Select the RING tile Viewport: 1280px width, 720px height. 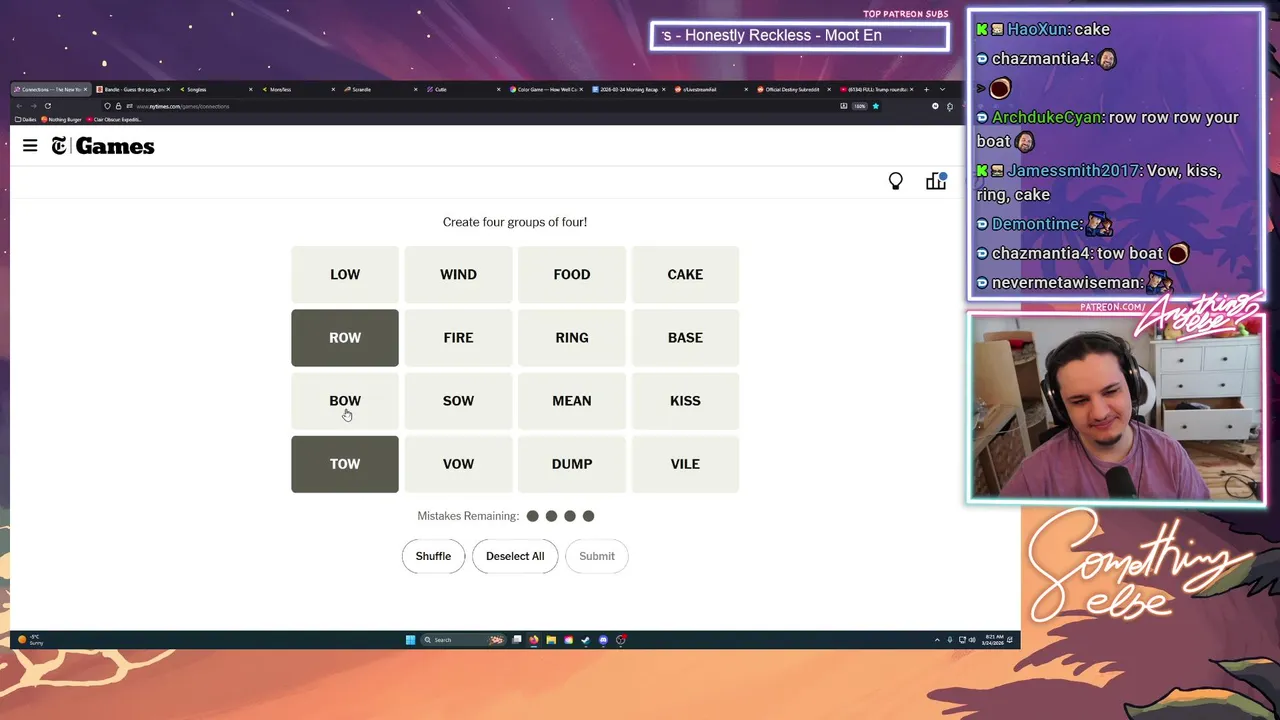(x=572, y=338)
